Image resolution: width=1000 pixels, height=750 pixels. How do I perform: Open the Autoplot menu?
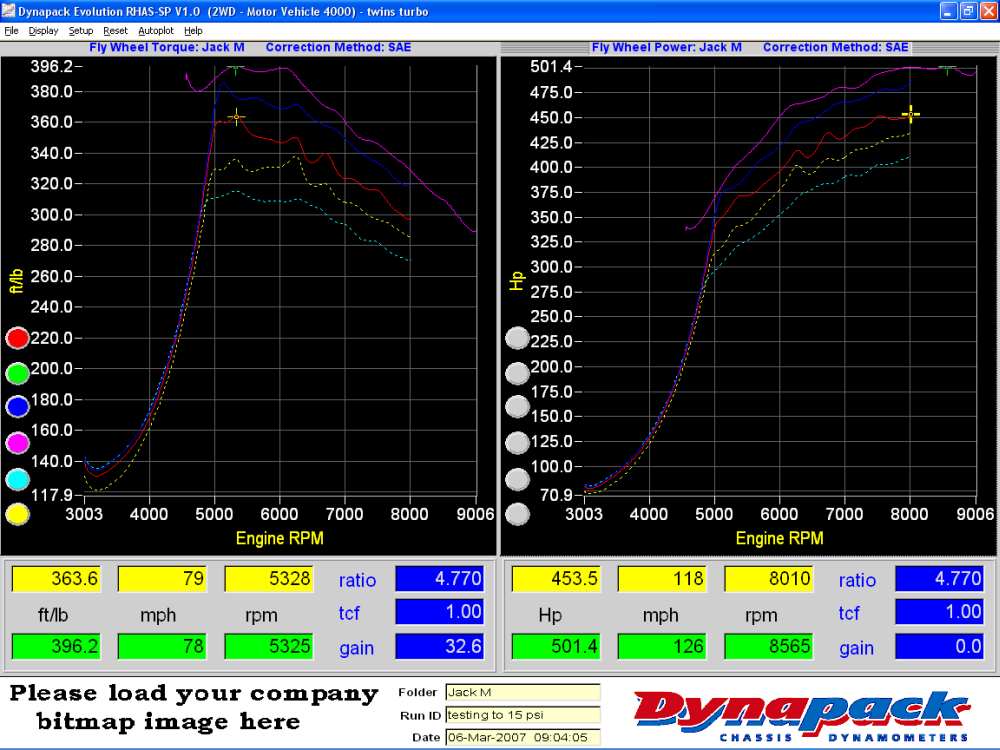tap(156, 31)
